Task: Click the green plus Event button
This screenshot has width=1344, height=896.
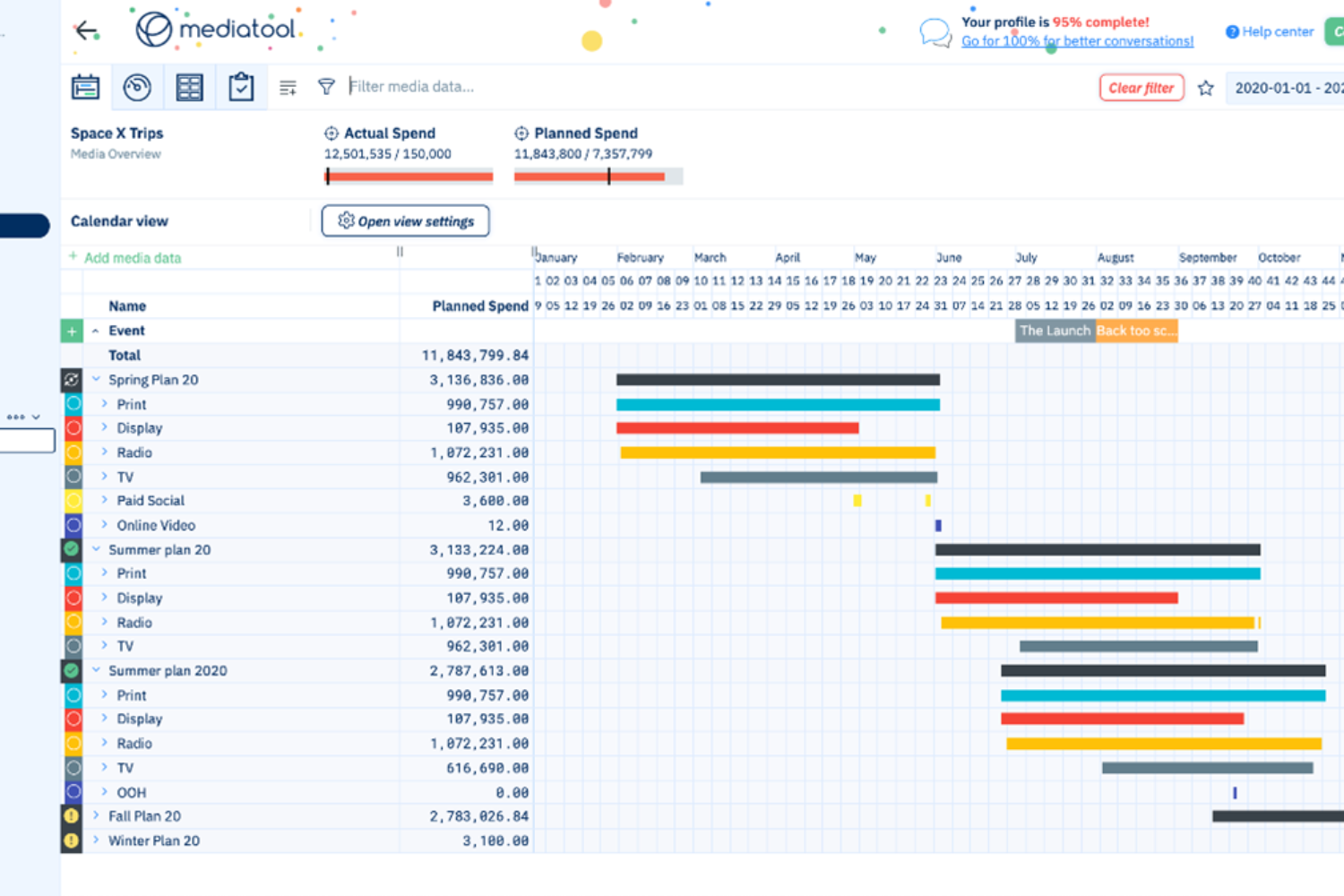Action: click(72, 331)
